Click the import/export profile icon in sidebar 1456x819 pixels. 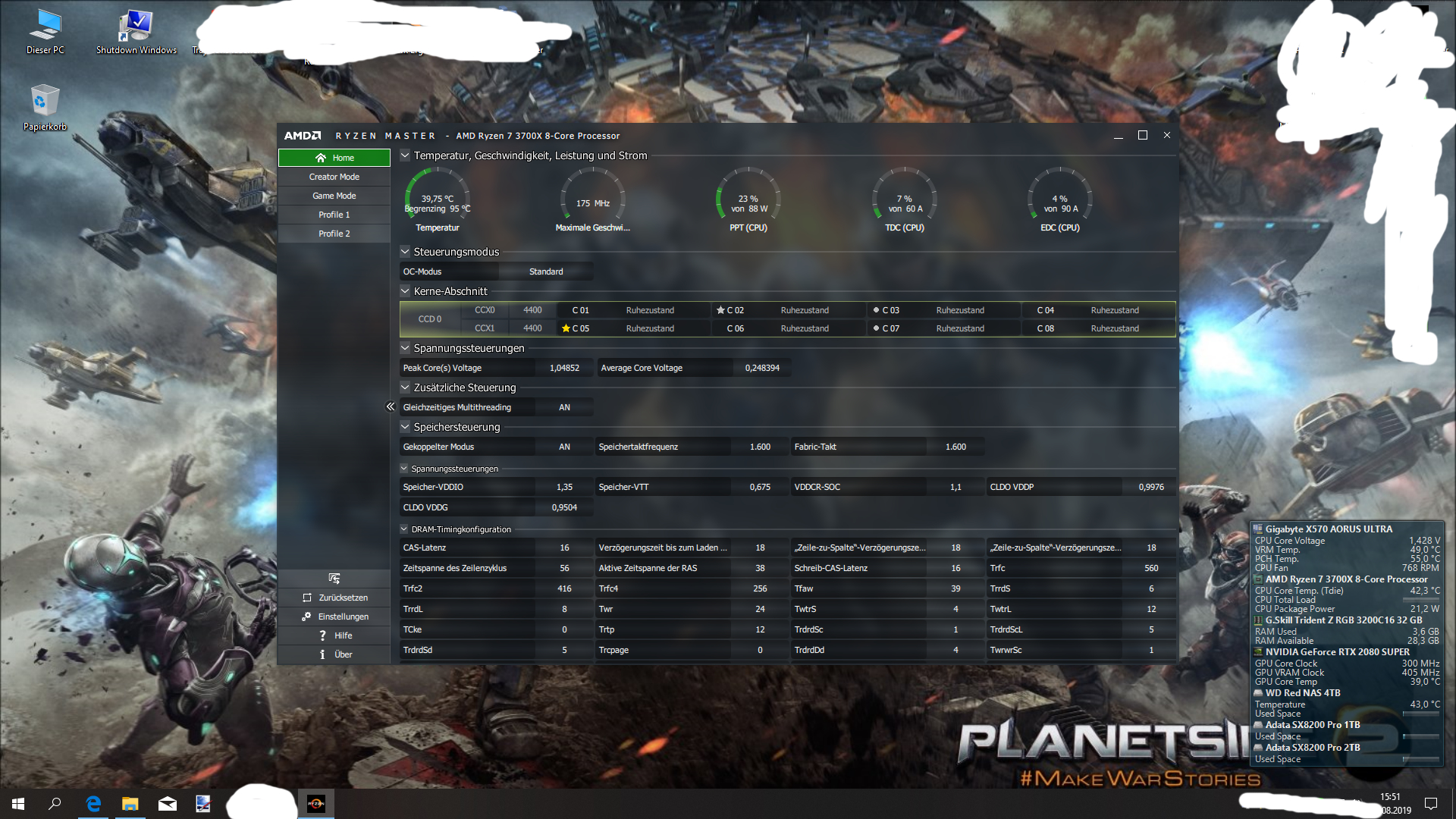(334, 579)
